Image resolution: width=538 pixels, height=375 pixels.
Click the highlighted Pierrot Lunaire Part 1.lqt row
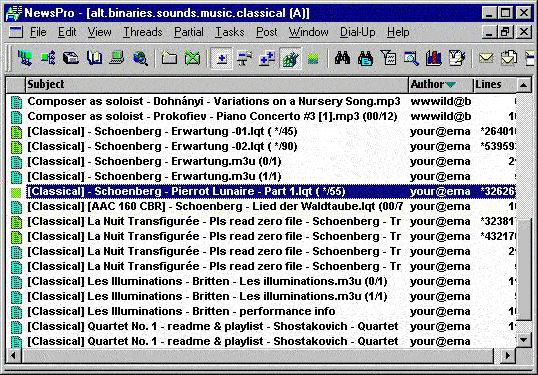pos(261,191)
